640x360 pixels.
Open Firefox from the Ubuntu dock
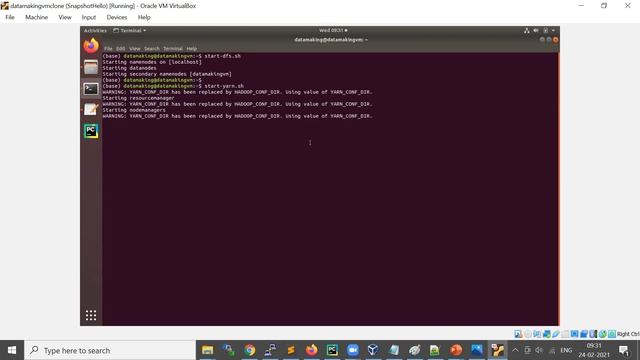(91, 45)
